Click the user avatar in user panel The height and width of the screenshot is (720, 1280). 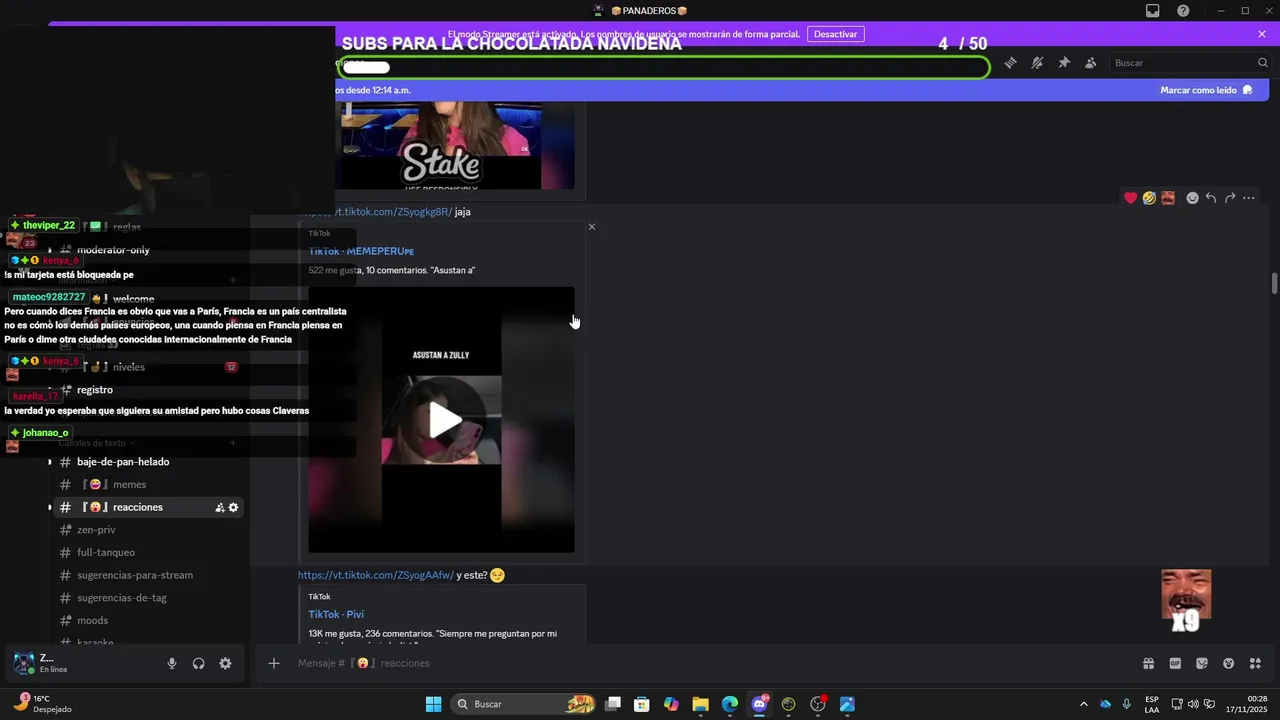point(23,663)
